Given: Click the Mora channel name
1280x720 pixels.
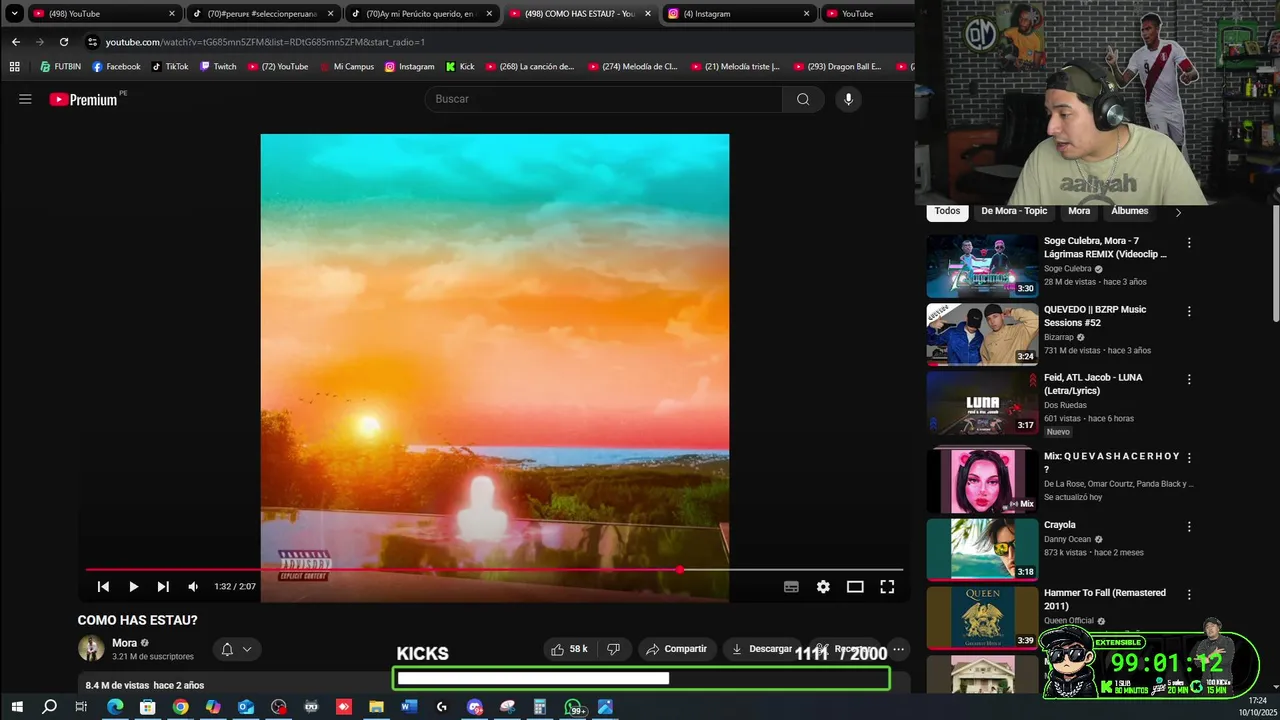Looking at the screenshot, I should click(x=124, y=643).
